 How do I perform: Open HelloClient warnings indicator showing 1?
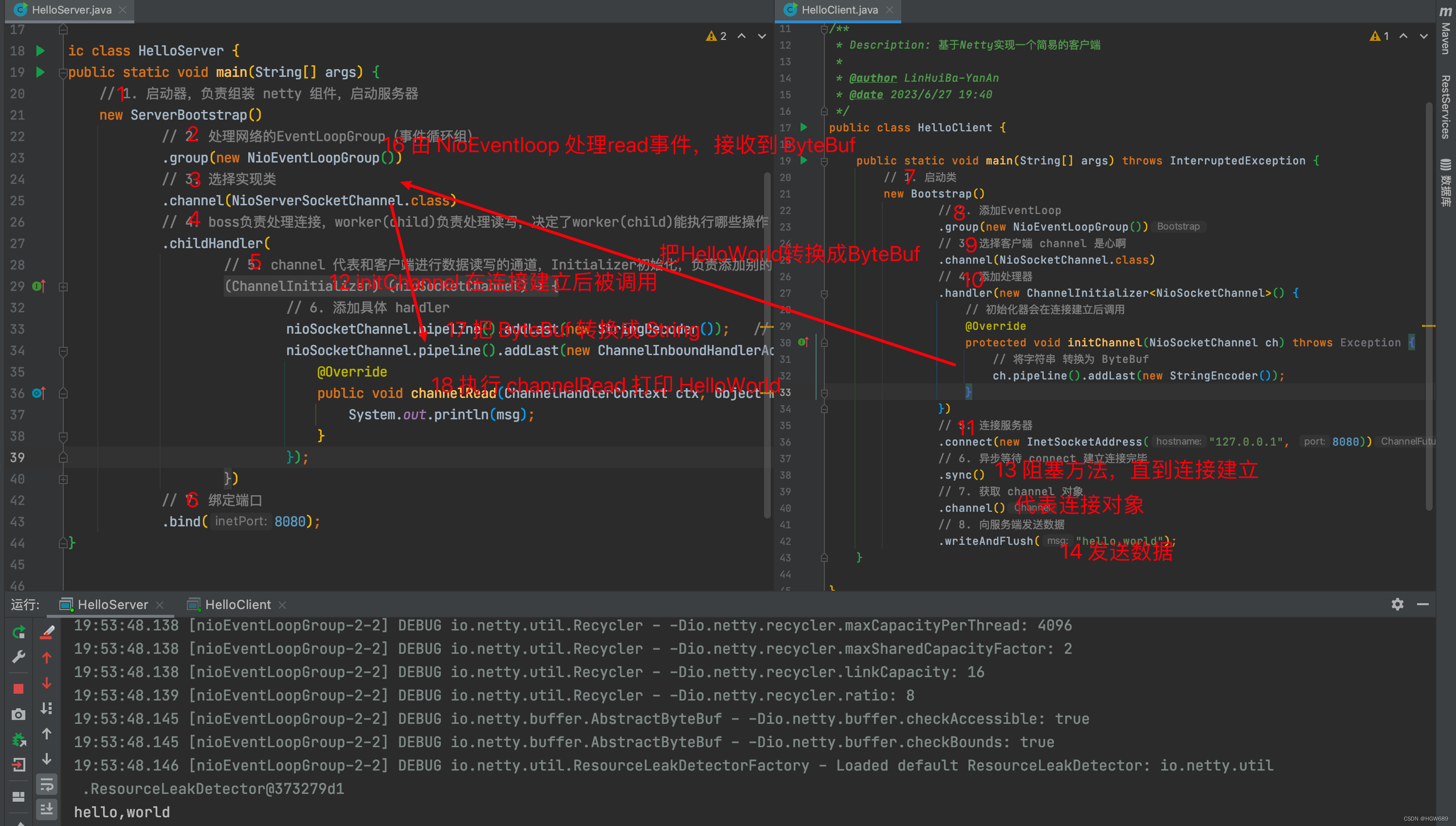click(1380, 36)
